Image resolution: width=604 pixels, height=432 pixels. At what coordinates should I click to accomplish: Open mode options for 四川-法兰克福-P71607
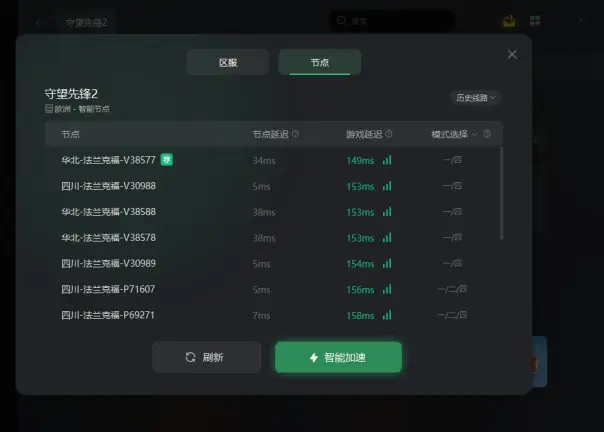click(x=452, y=289)
